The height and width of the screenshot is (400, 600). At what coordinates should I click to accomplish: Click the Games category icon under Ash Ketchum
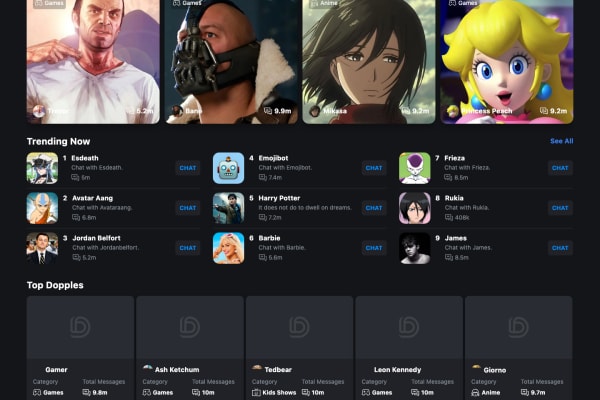(147, 392)
